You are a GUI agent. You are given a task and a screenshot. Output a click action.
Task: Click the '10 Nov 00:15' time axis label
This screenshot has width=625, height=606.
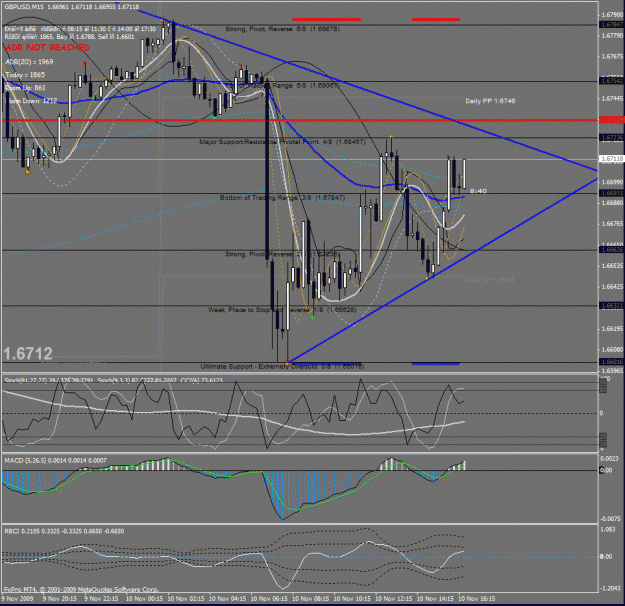(x=144, y=599)
